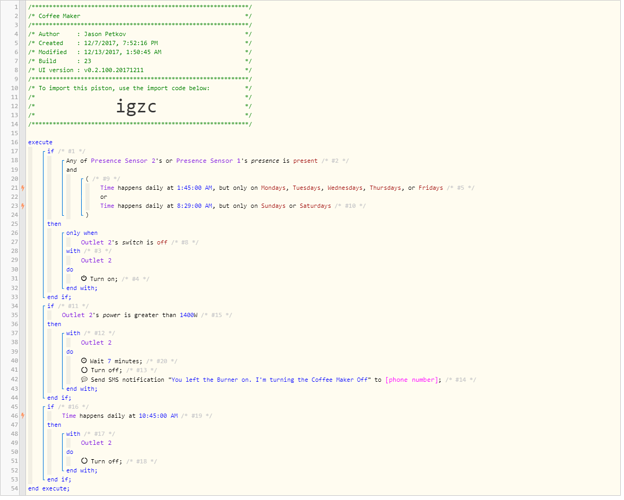Viewport: 624px width, 500px height.
Task: Click the time value '10:45:00 AM'
Action: pos(158,416)
